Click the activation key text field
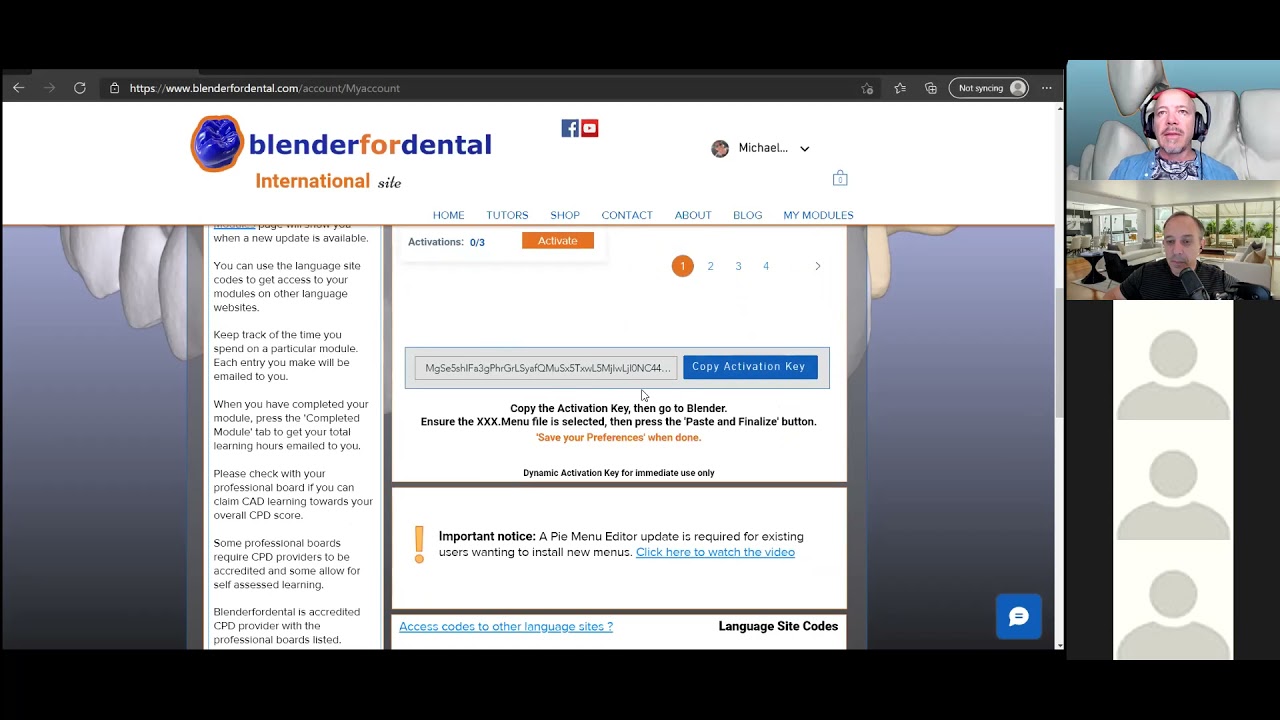This screenshot has width=1280, height=720. click(x=546, y=368)
